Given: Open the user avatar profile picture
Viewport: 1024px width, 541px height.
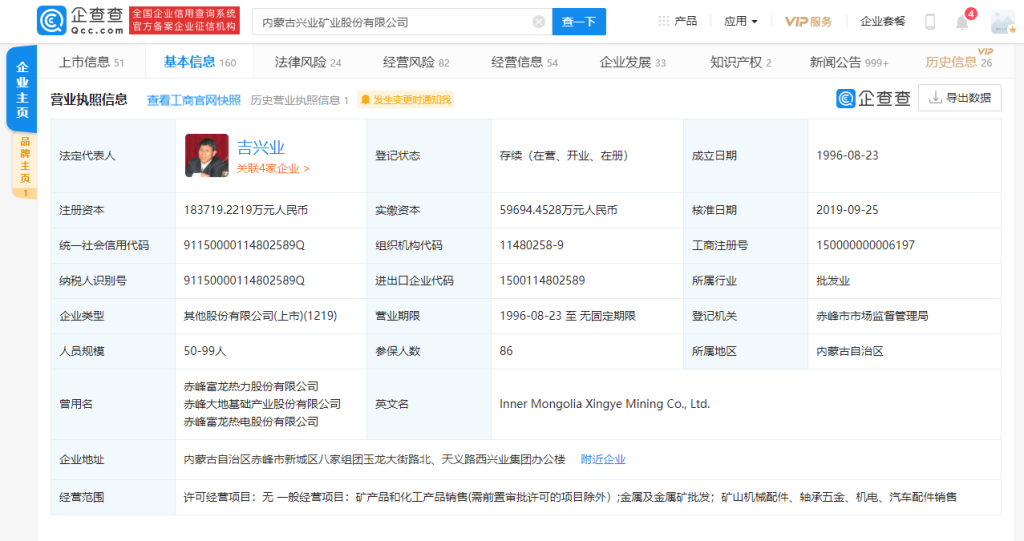Looking at the screenshot, I should pos(1003,22).
